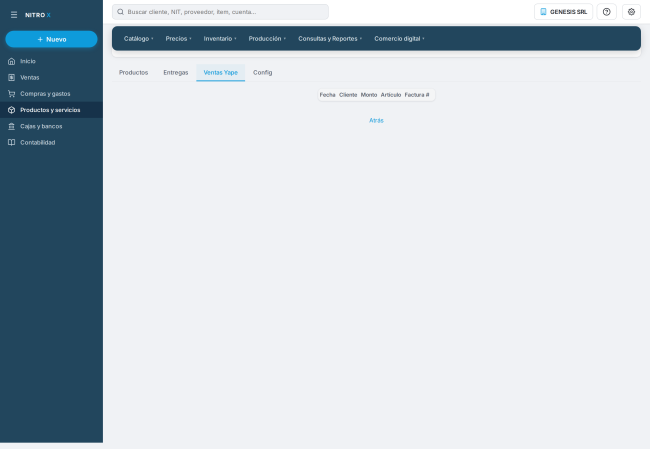
Task: Expand the Inventario dropdown menu
Action: pyautogui.click(x=220, y=39)
